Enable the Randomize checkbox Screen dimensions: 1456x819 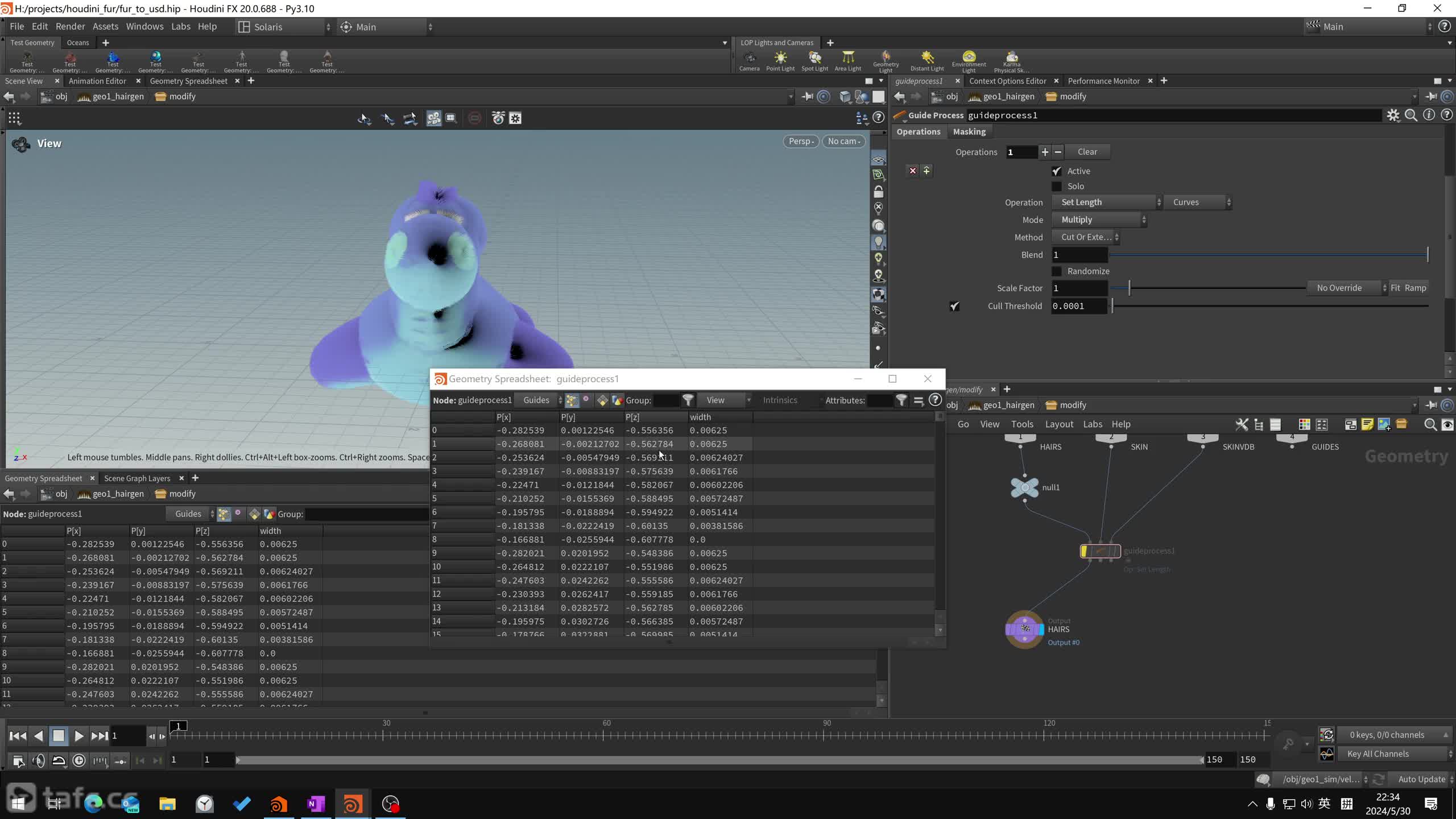(x=1057, y=271)
